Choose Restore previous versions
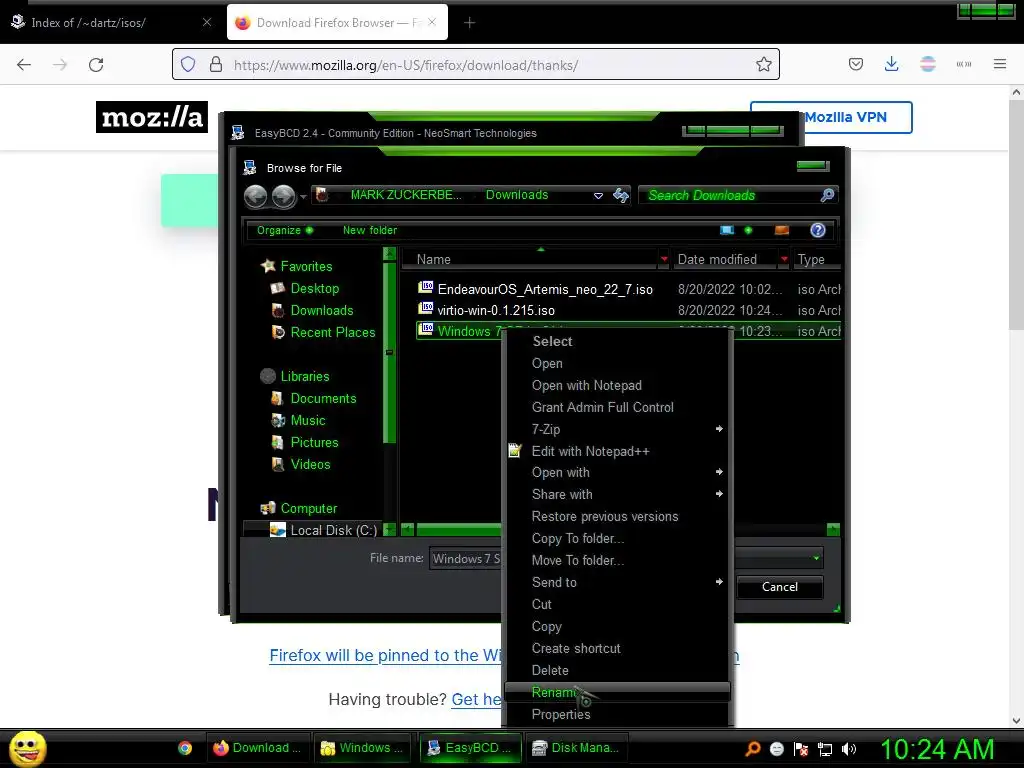 tap(616, 517)
